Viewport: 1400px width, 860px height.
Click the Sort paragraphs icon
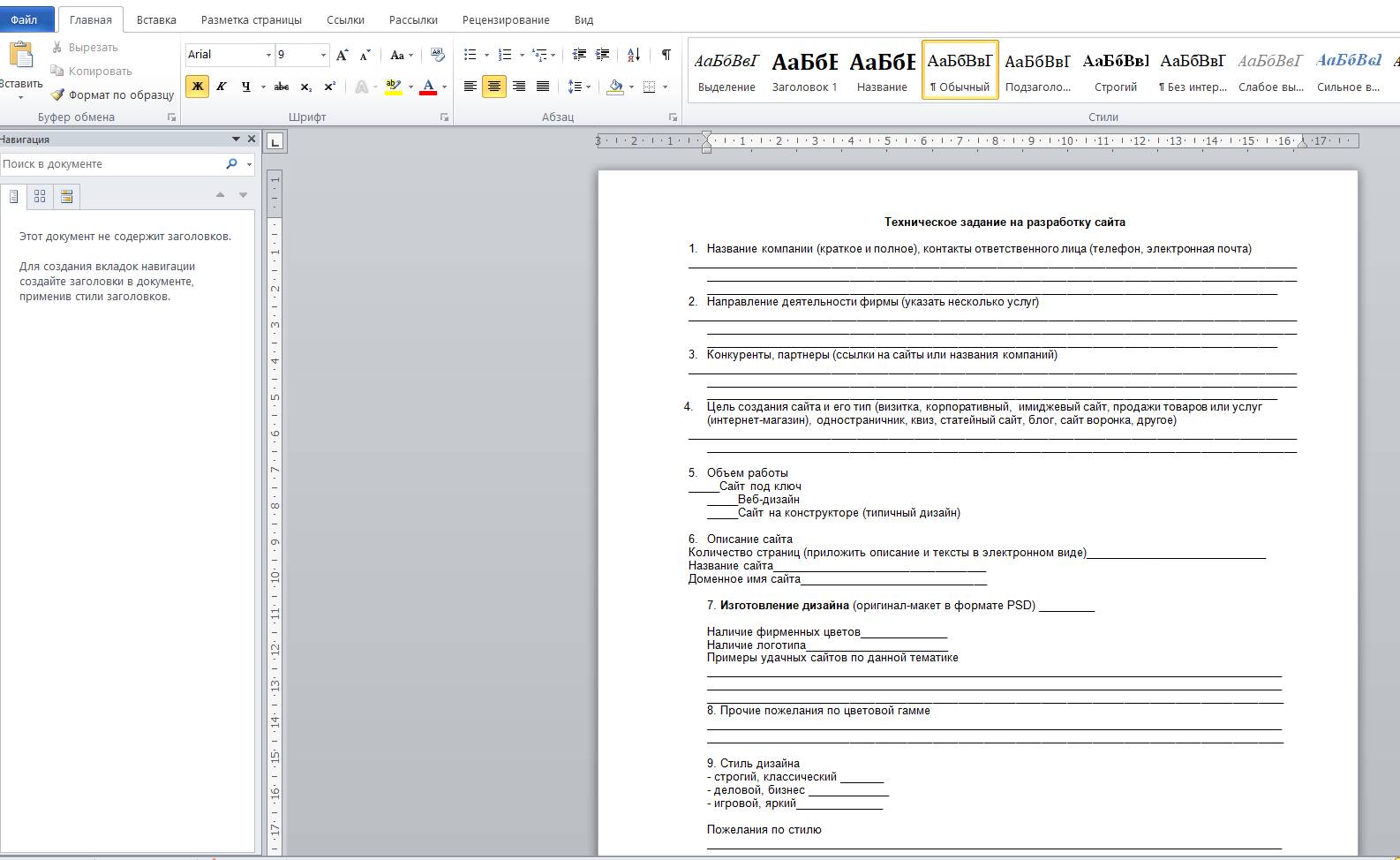[634, 55]
